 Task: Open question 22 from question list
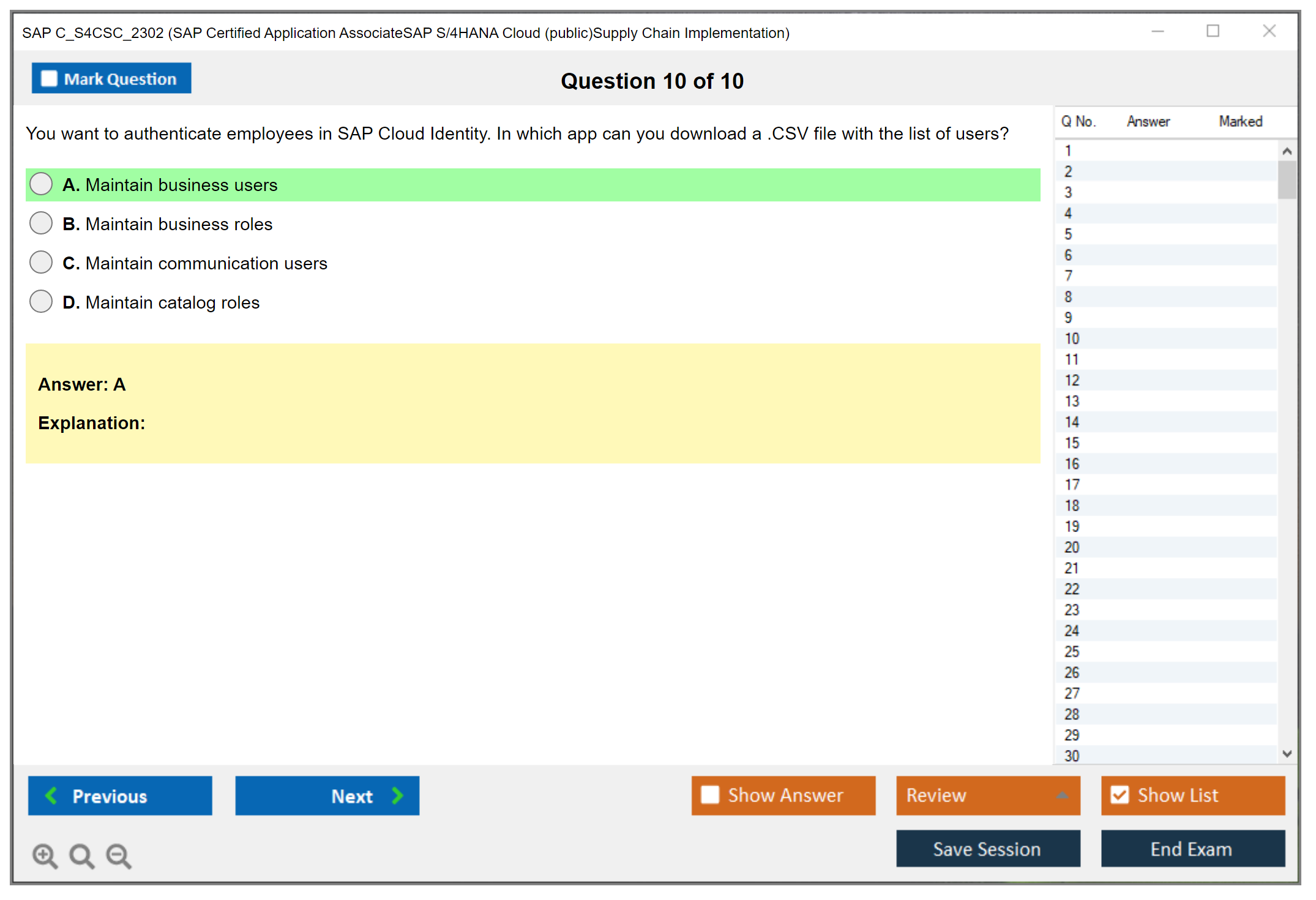[1072, 589]
